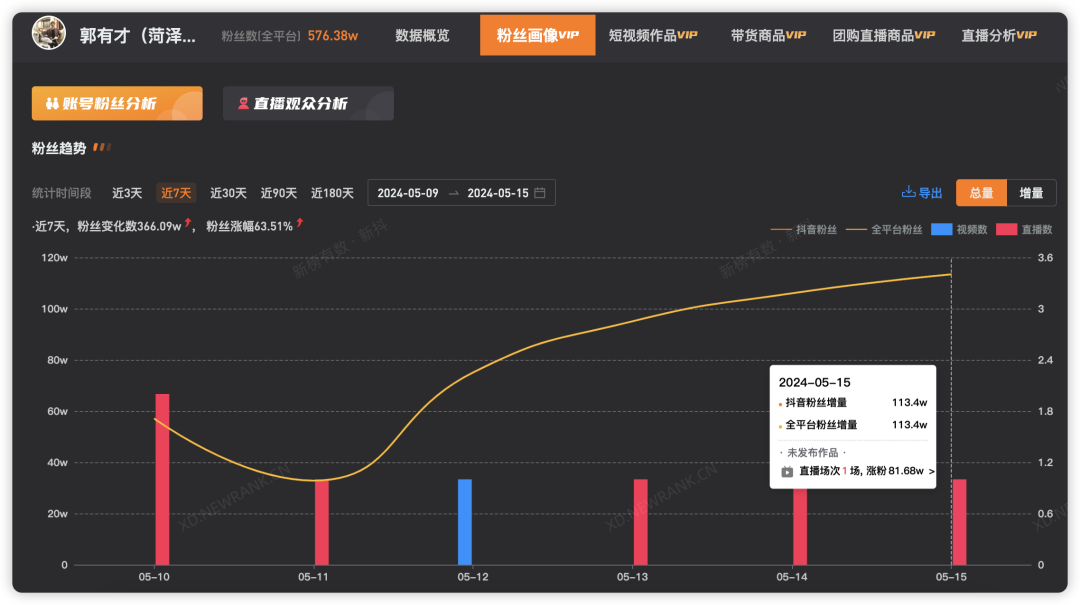Switch to the 数据概览 tab
The width and height of the screenshot is (1080, 605).
click(x=422, y=34)
